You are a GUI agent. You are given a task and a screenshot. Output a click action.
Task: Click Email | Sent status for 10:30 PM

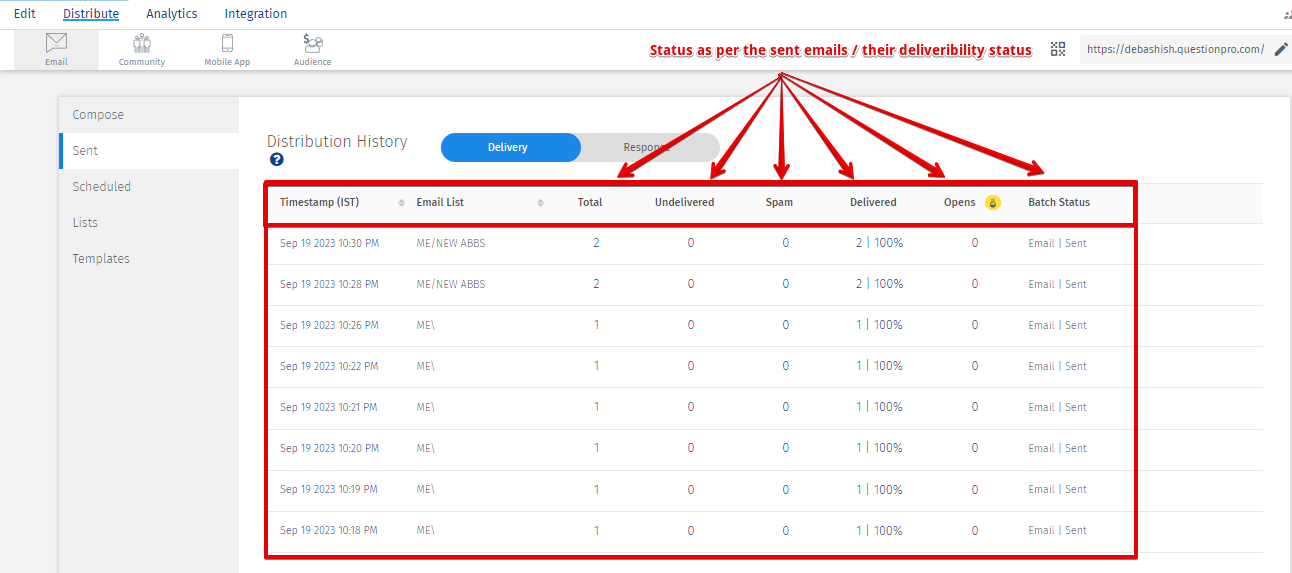point(1057,243)
